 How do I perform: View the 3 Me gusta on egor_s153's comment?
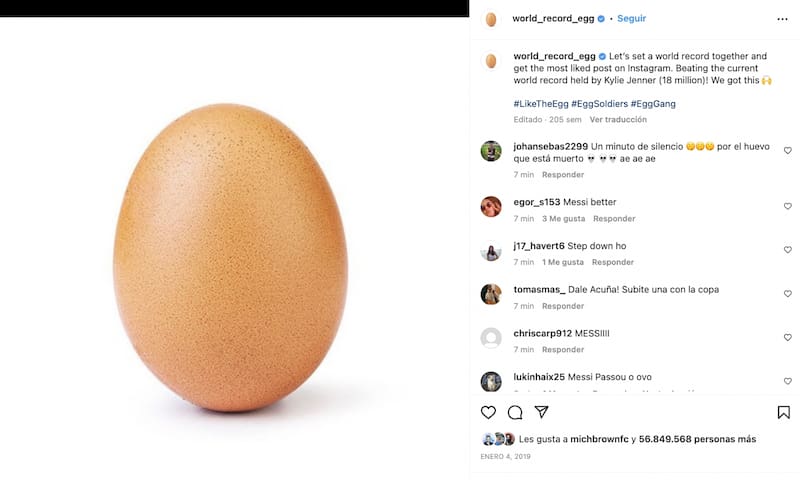(563, 219)
